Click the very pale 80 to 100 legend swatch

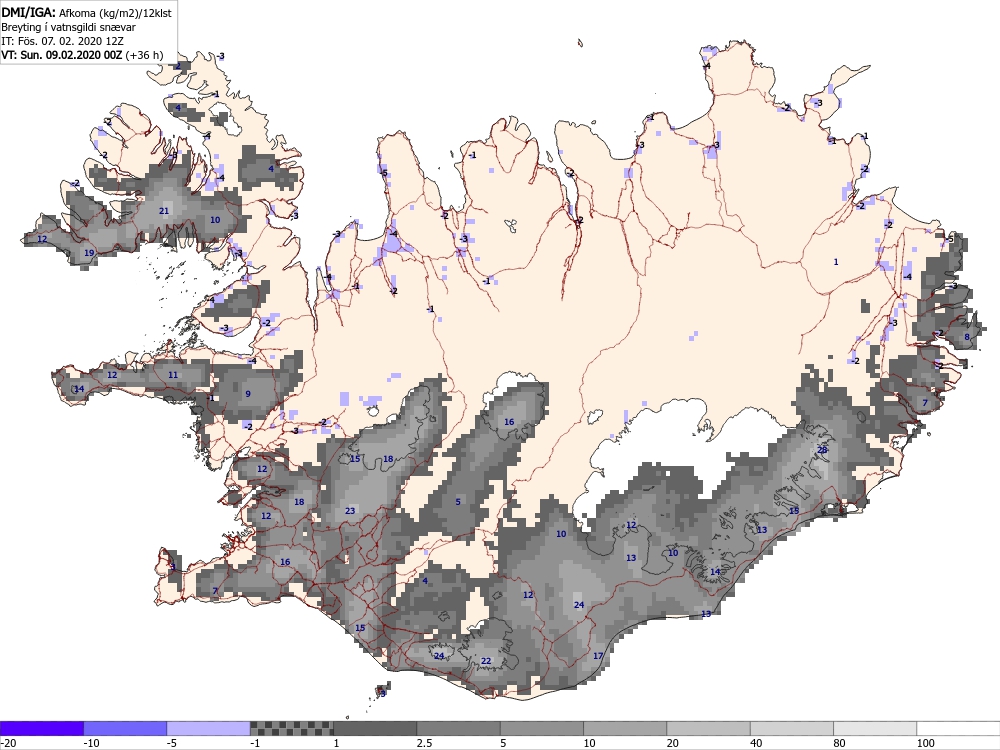click(875, 728)
